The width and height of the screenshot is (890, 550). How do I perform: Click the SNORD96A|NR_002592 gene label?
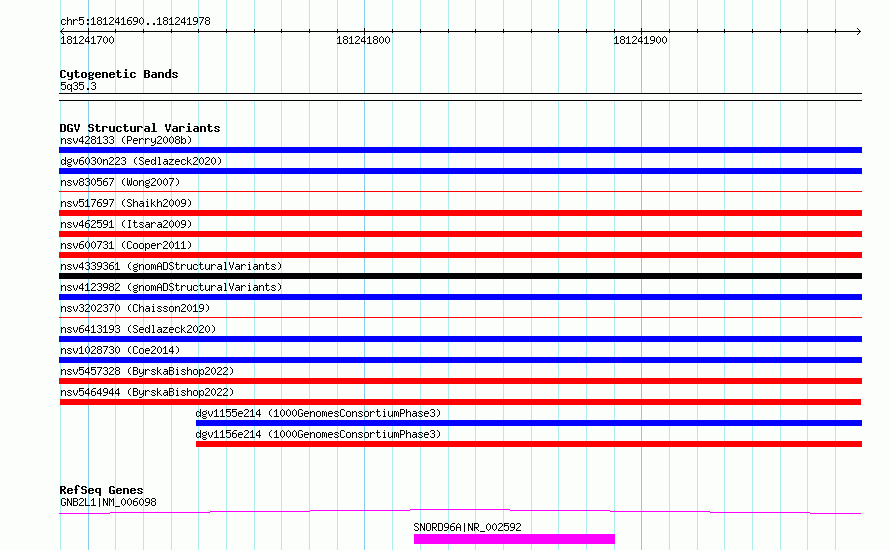pyautogui.click(x=467, y=527)
